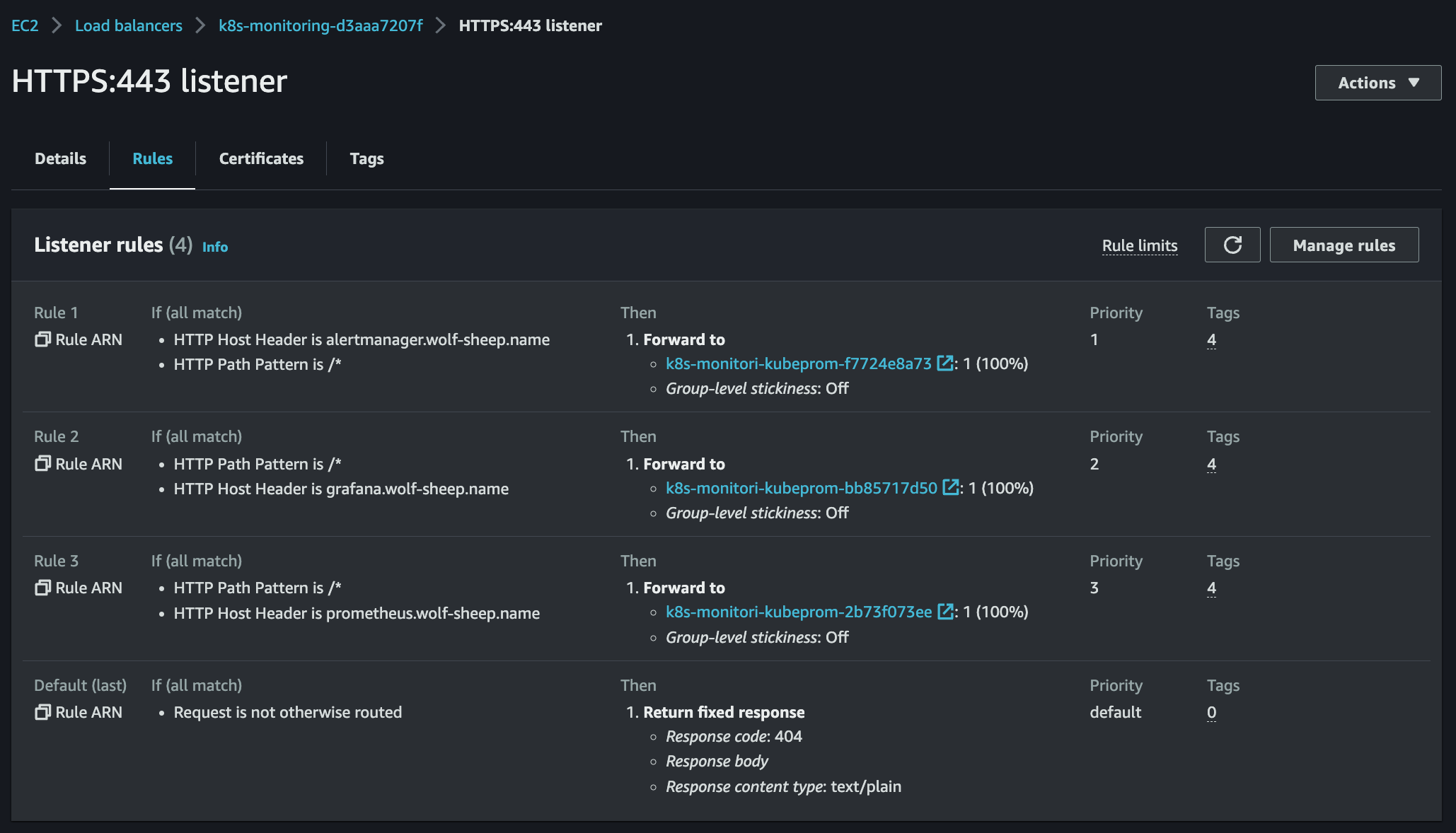This screenshot has height=833, width=1456.
Task: Open the Rule limits link
Action: 1139,245
